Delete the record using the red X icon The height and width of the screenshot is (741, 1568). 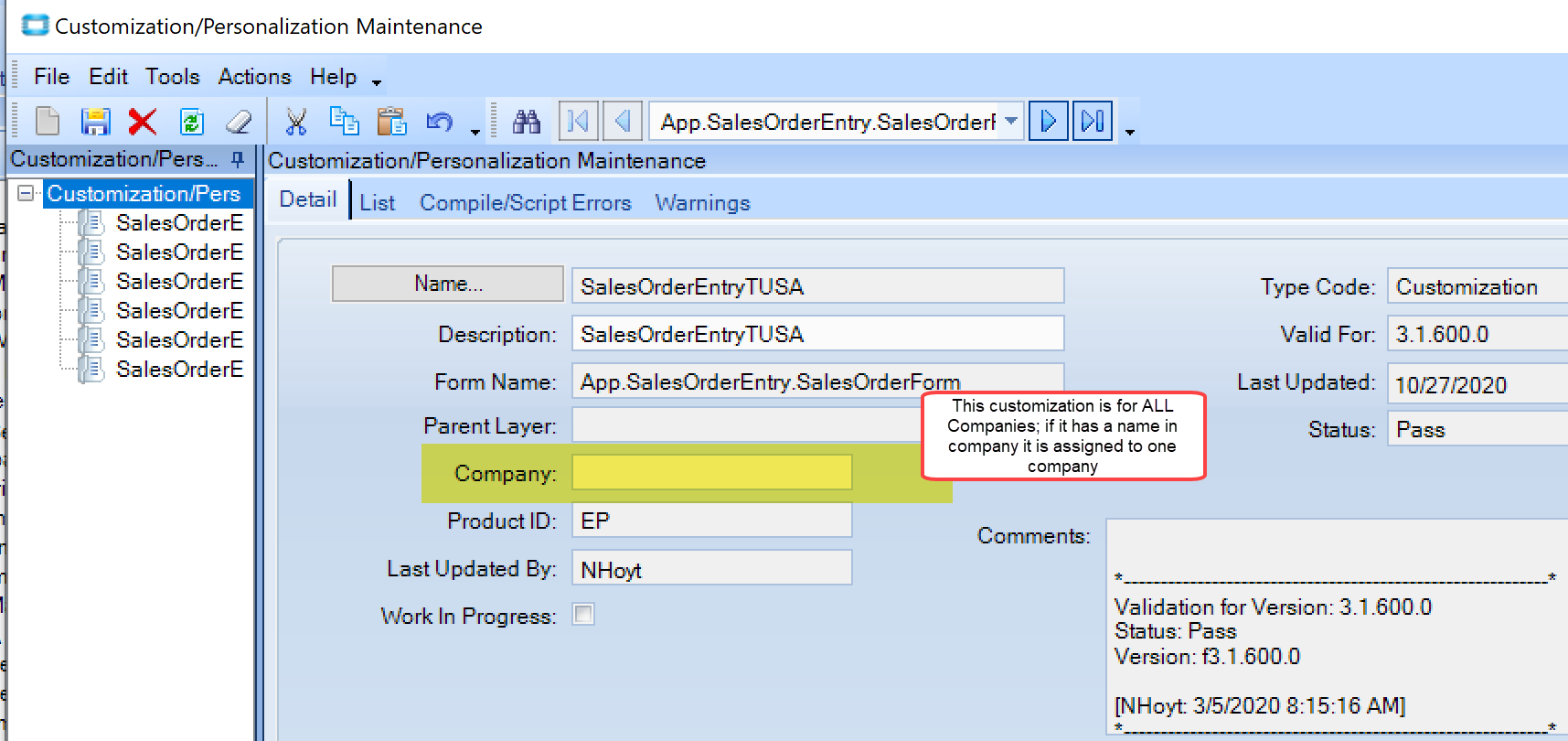click(x=143, y=121)
